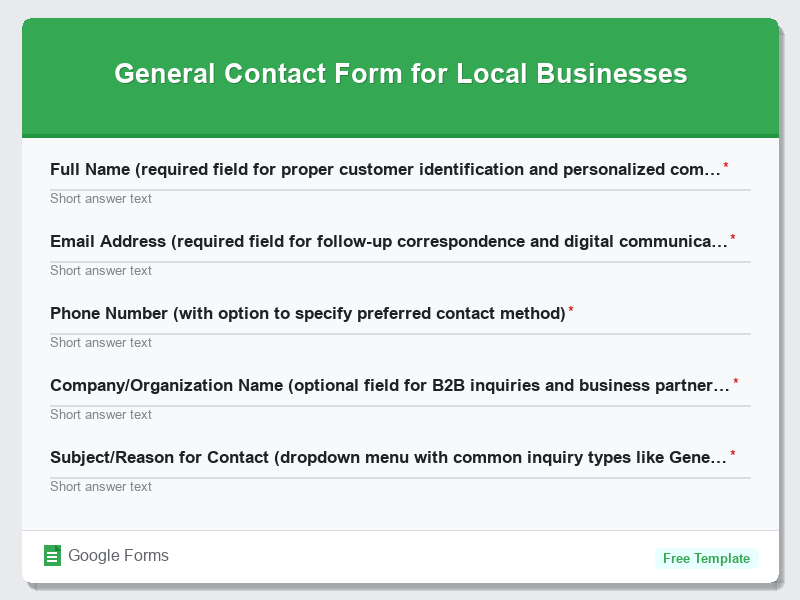Click the Free Template button
Viewport: 800px width, 600px height.
pyautogui.click(x=707, y=558)
